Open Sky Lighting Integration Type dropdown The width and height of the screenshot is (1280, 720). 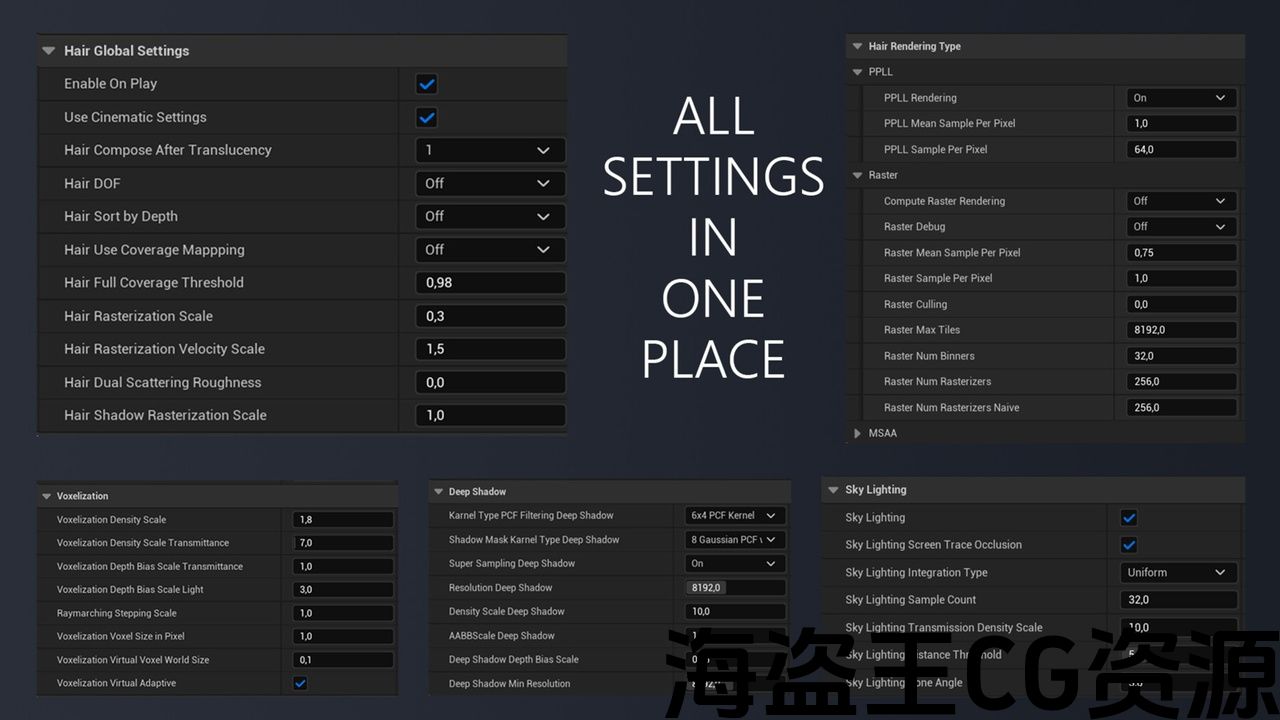(1178, 573)
